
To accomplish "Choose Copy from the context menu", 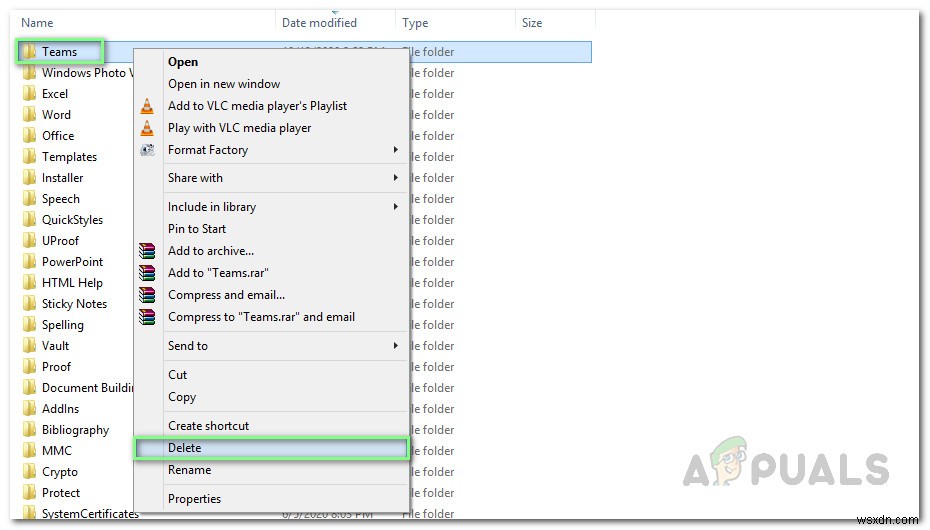I will pyautogui.click(x=181, y=397).
